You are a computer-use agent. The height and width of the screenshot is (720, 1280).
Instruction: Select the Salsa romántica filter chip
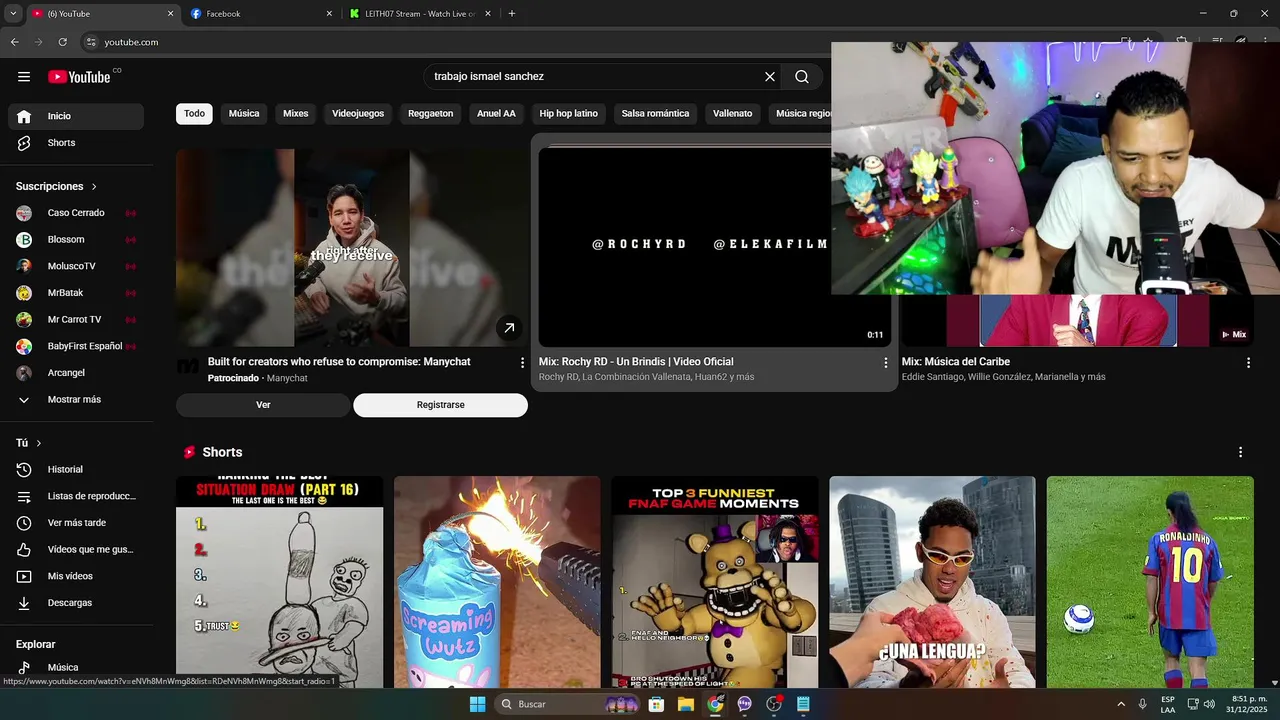[x=655, y=114]
